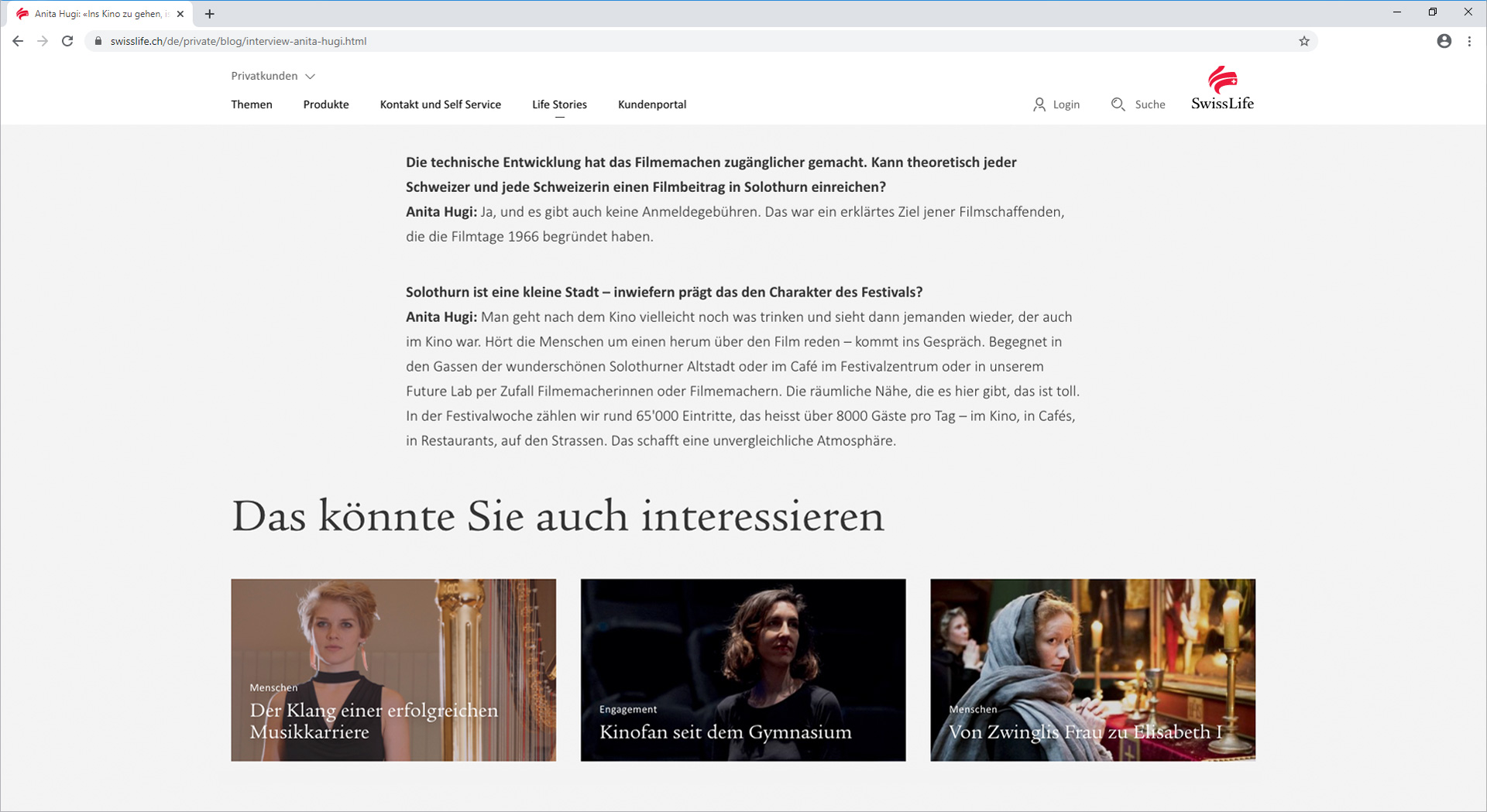Open a new browser tab

[209, 14]
